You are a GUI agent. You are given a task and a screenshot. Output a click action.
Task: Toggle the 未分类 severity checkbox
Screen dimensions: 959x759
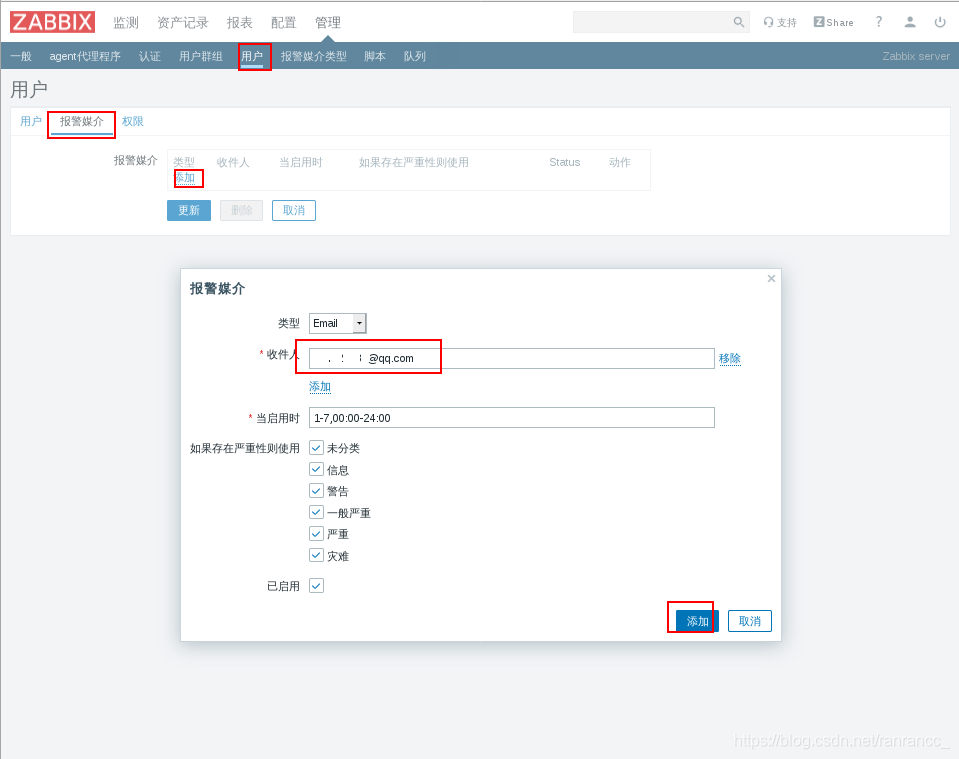pos(316,448)
